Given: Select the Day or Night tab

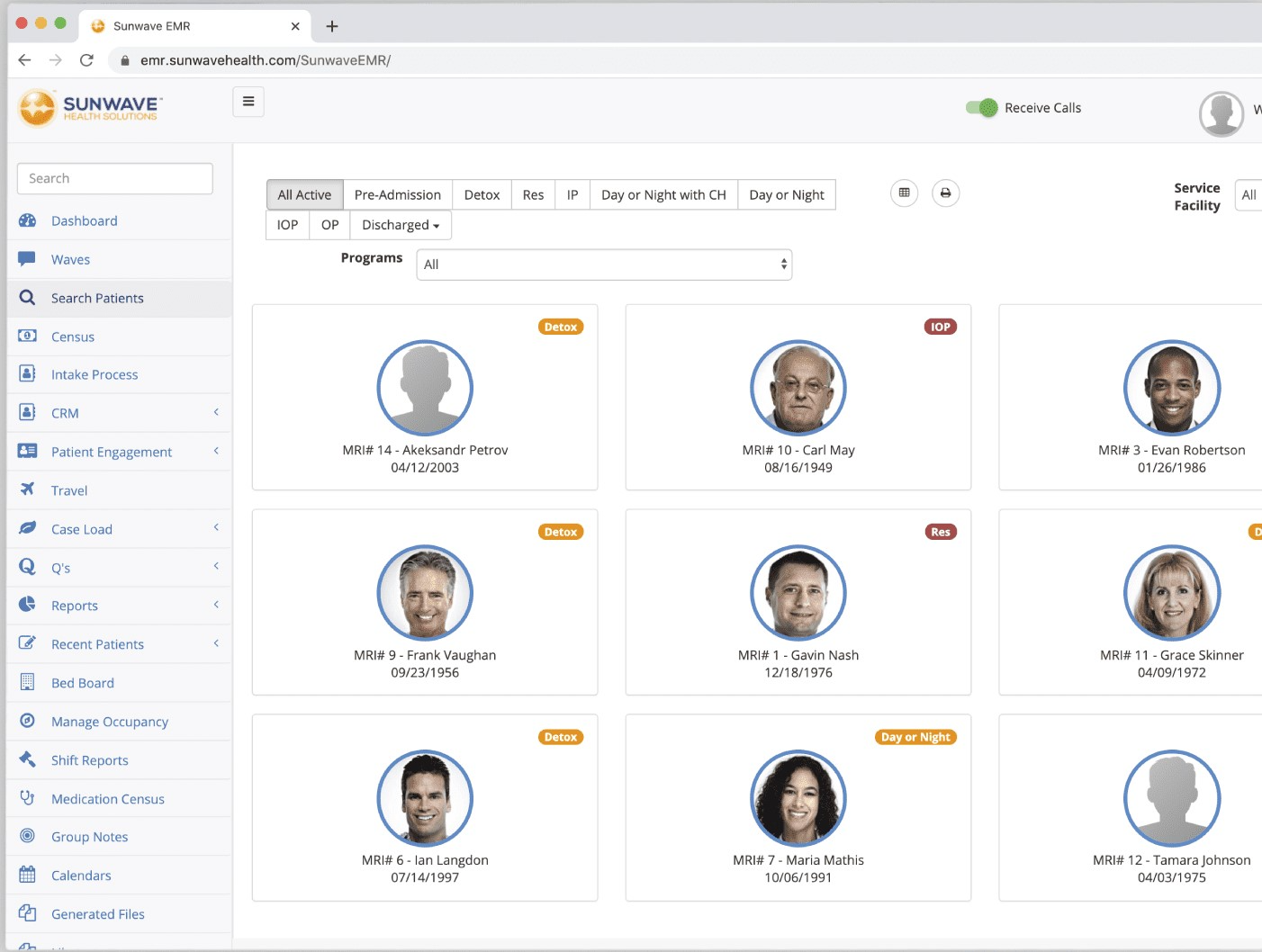Looking at the screenshot, I should point(787,194).
